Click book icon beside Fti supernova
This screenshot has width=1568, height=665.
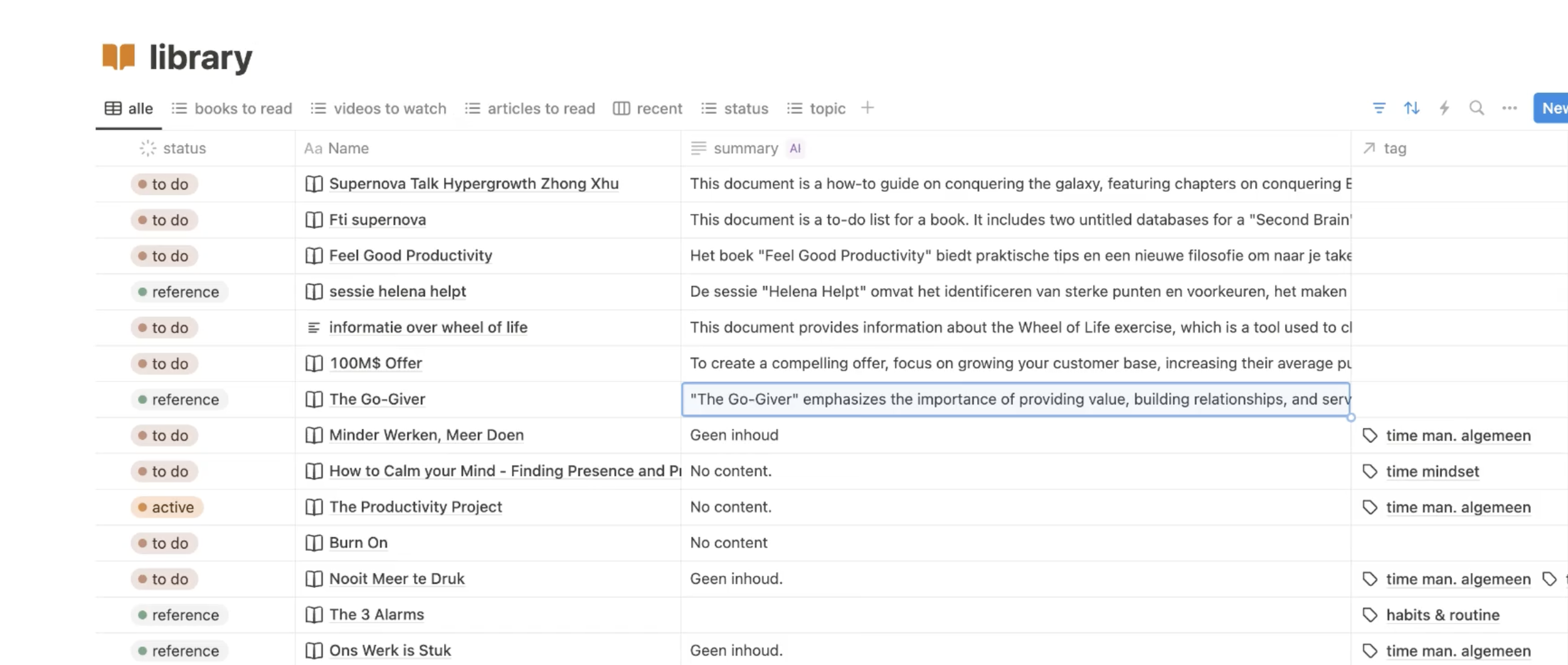314,220
